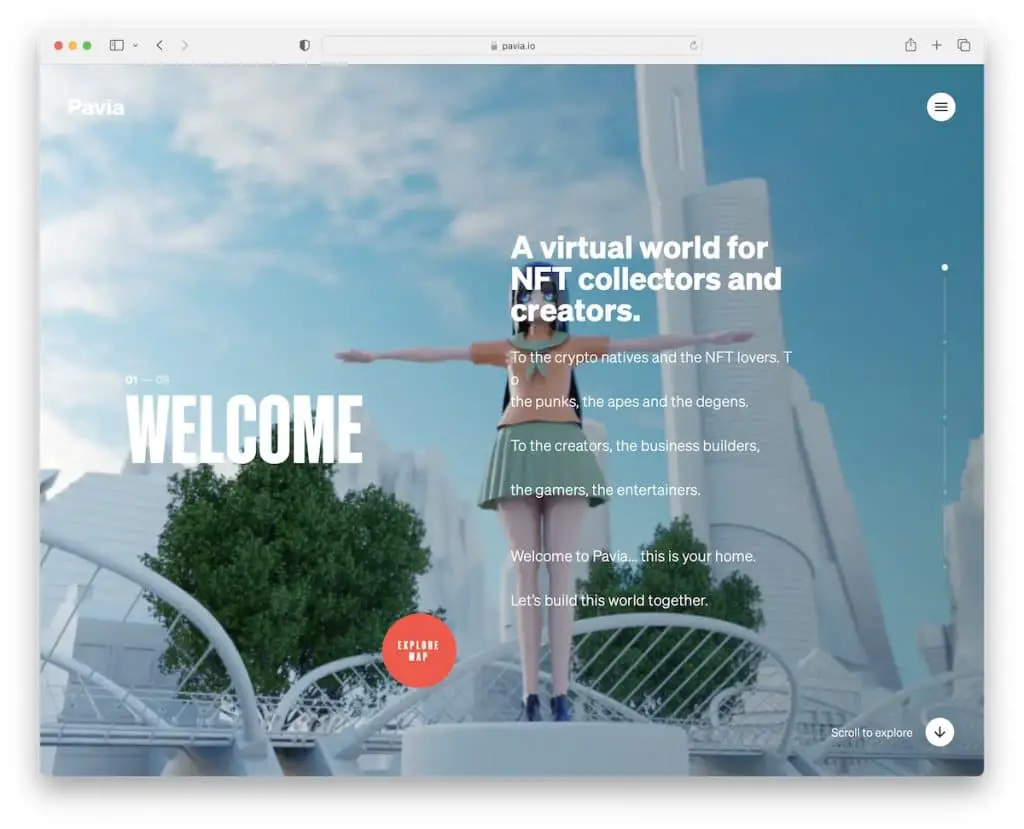Click the Scroll to explore arrow
This screenshot has width=1024, height=829.
point(939,732)
